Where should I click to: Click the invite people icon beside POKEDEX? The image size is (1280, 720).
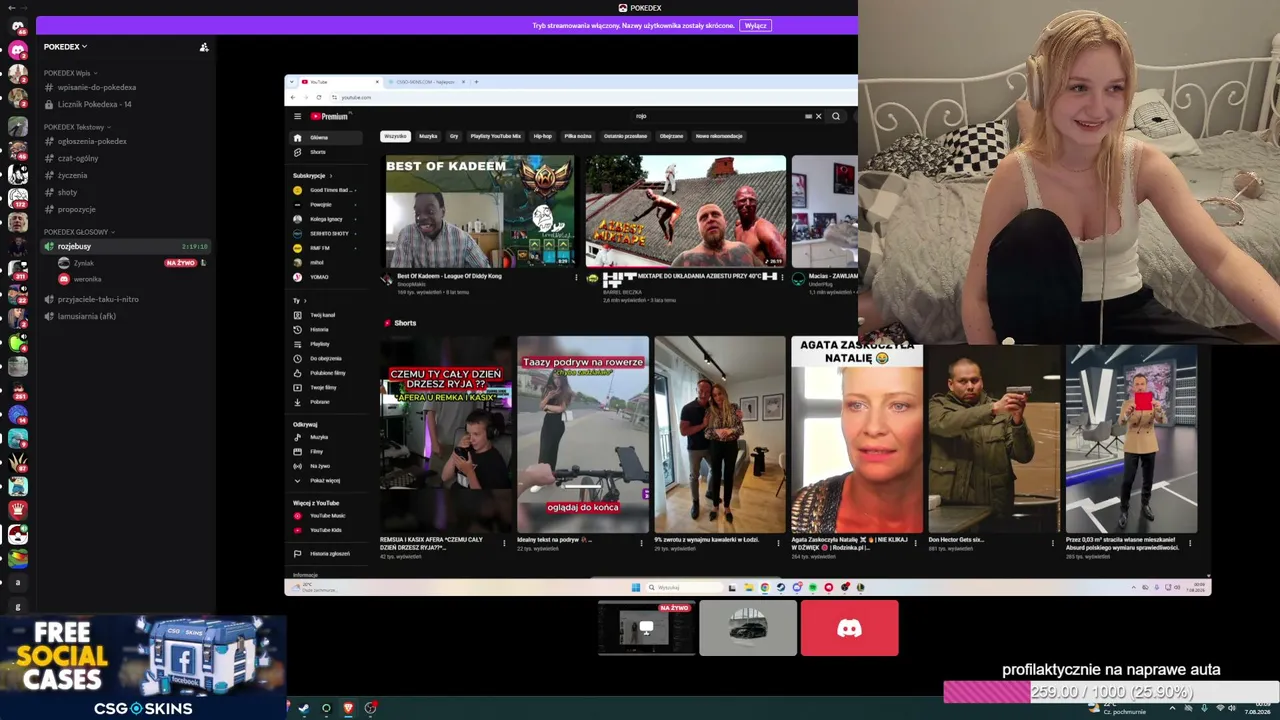coord(204,47)
